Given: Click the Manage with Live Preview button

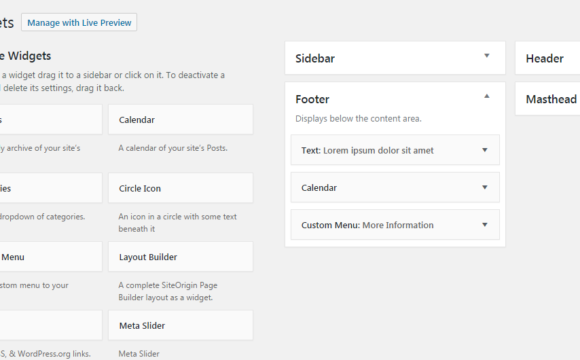Looking at the screenshot, I should pyautogui.click(x=79, y=23).
